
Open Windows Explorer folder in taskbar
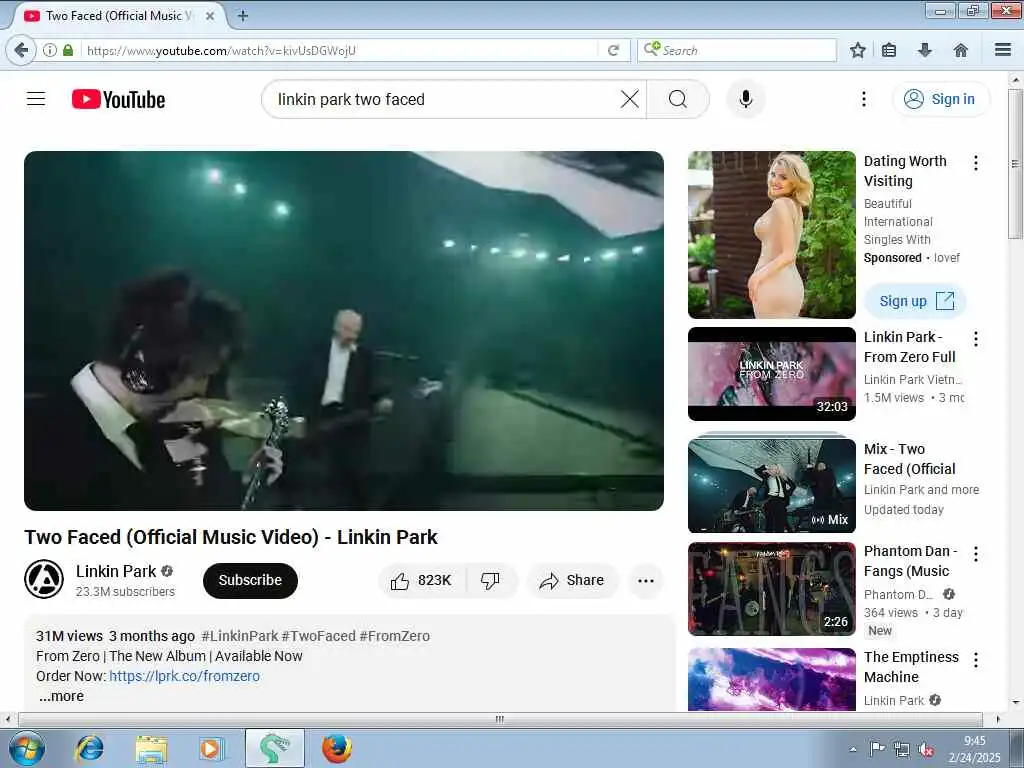coord(152,748)
